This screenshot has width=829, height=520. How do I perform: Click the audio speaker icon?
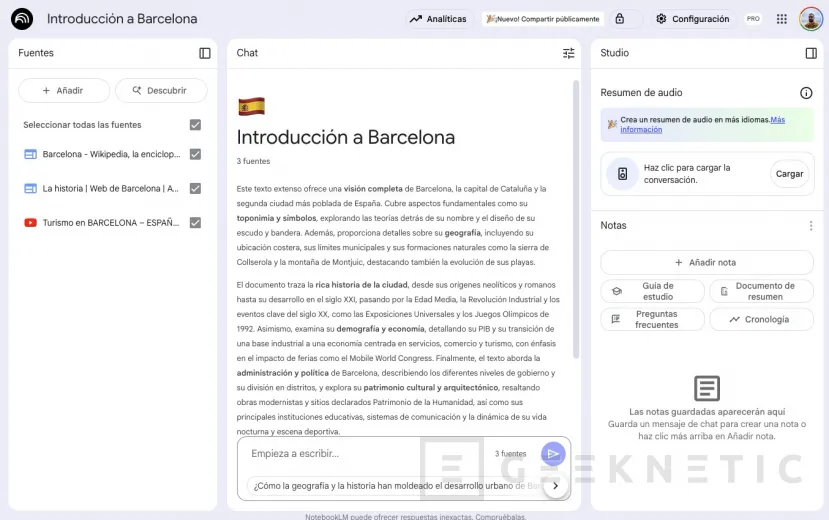tap(622, 174)
